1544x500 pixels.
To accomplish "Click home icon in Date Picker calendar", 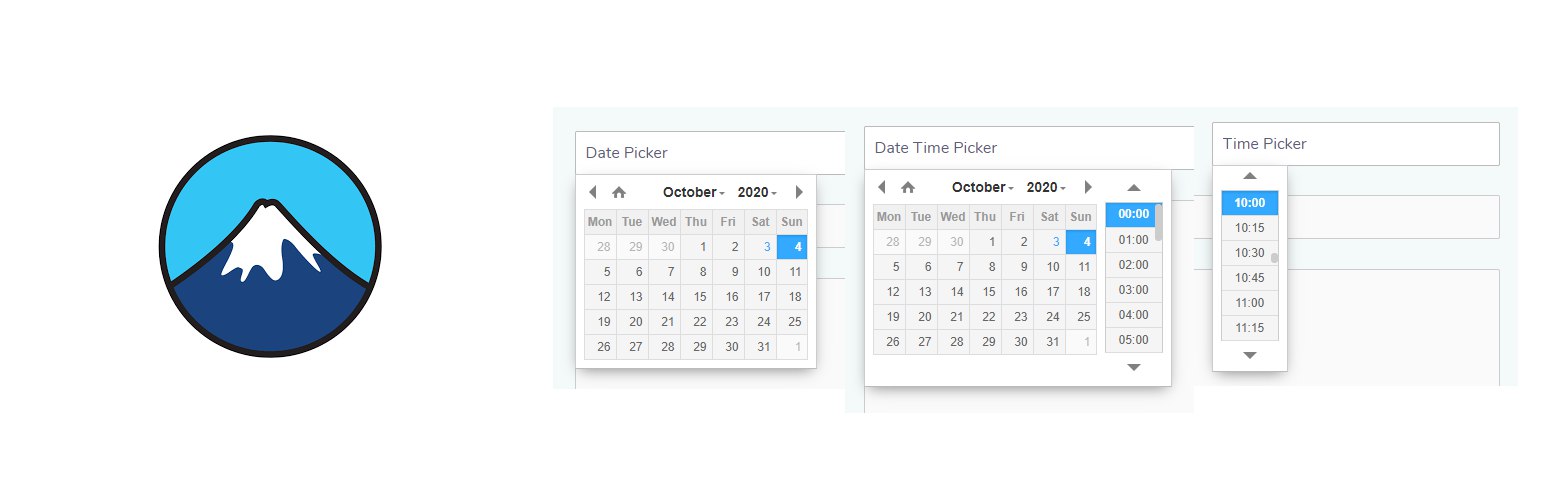I will [619, 192].
